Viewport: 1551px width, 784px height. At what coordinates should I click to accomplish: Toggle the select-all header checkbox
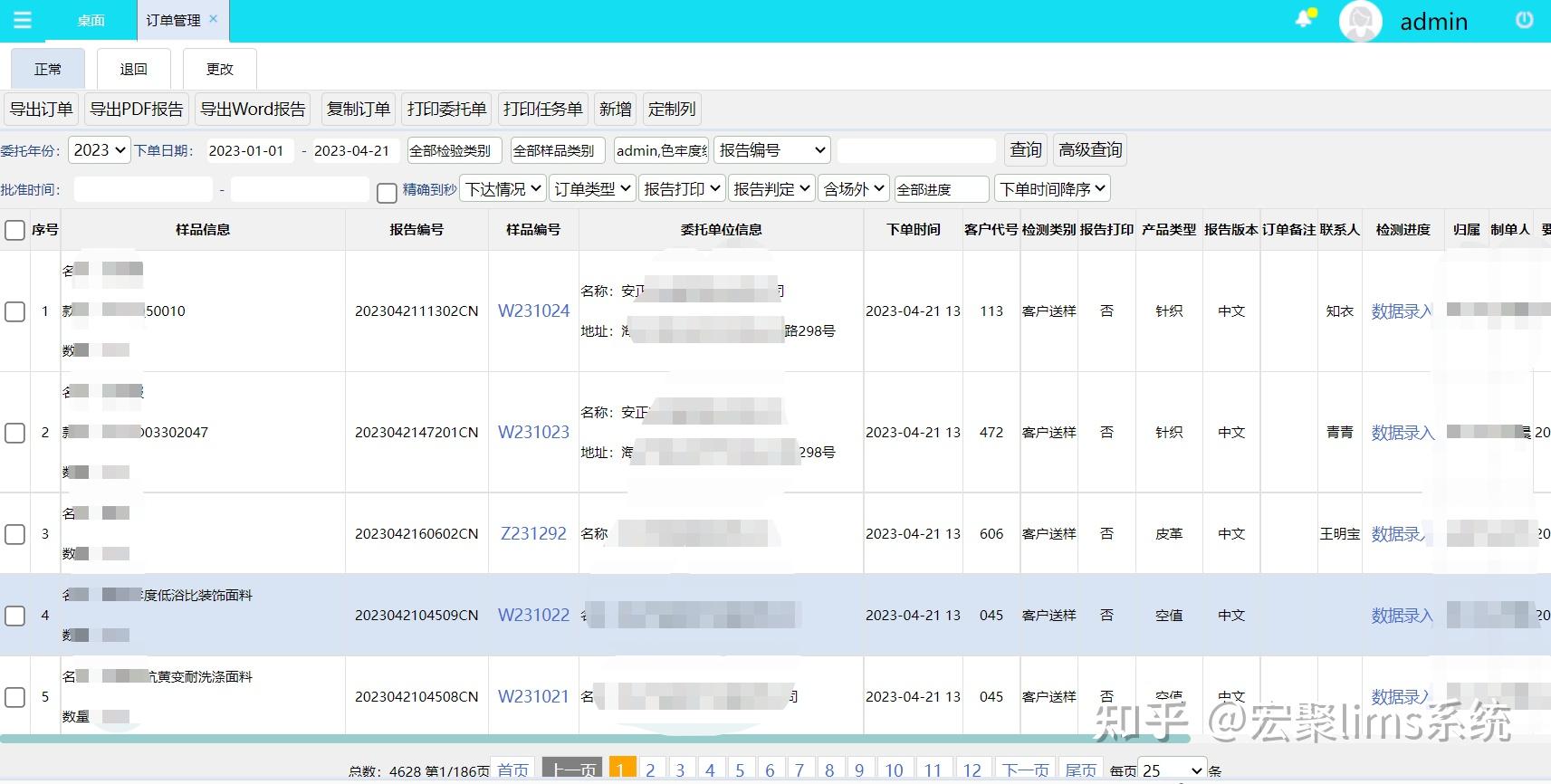(14, 230)
